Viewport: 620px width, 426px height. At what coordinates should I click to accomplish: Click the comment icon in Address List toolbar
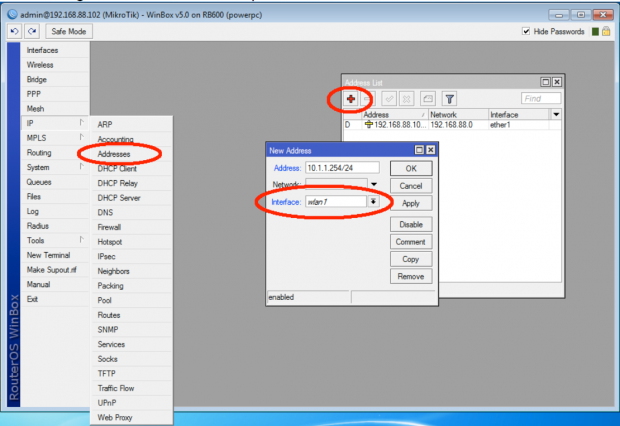click(x=427, y=99)
